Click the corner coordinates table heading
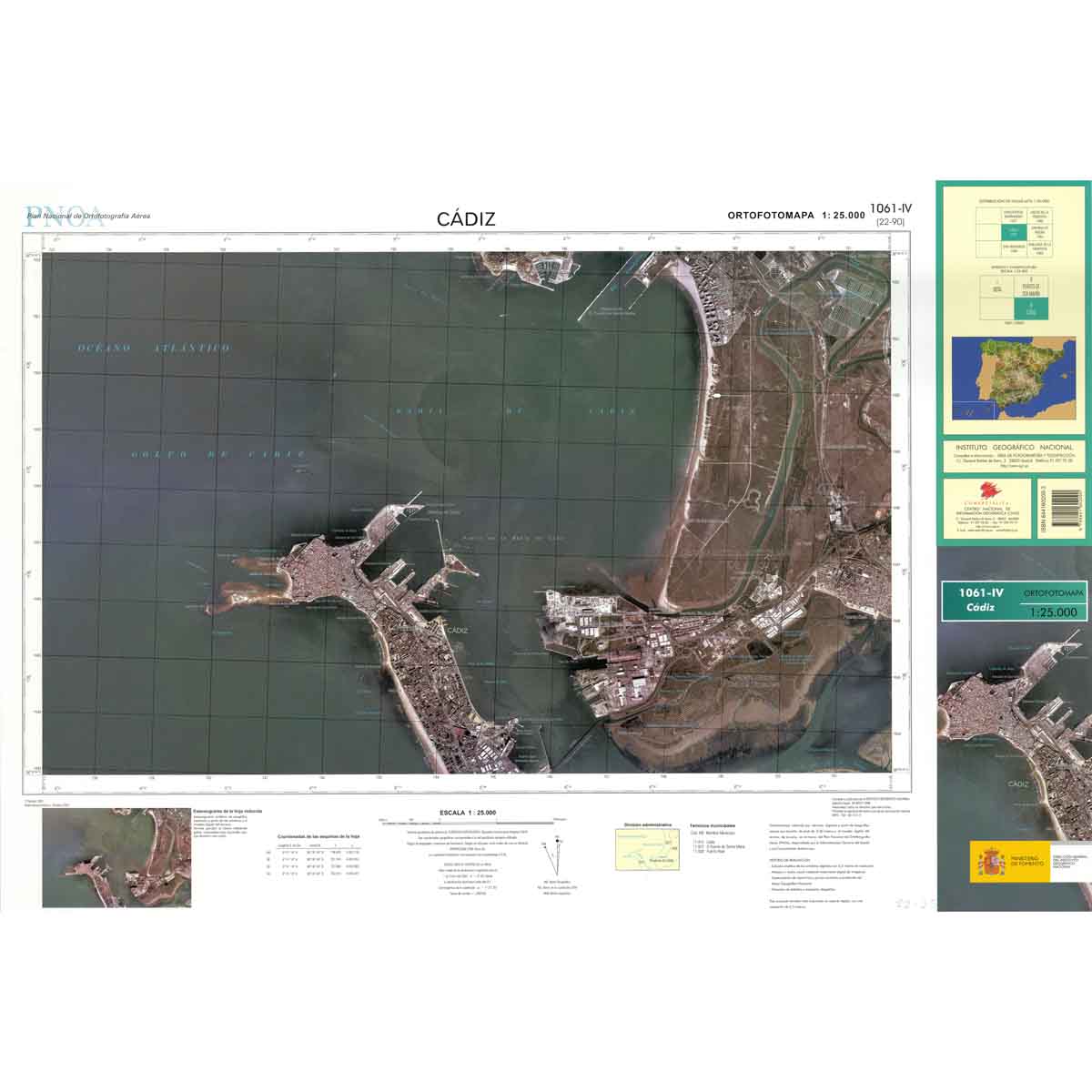 click(318, 835)
